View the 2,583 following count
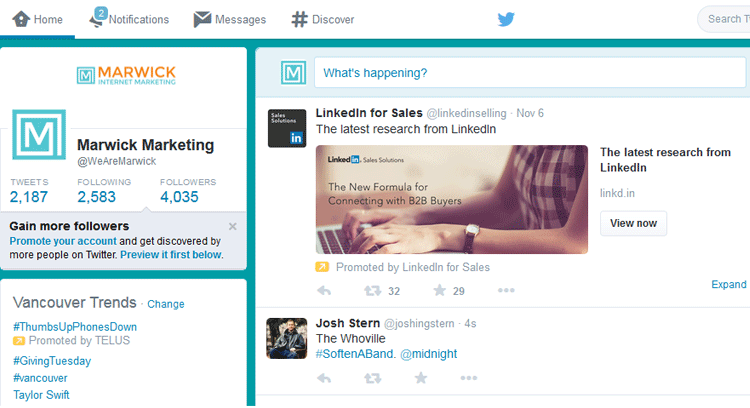This screenshot has height=408, width=750. click(x=104, y=190)
